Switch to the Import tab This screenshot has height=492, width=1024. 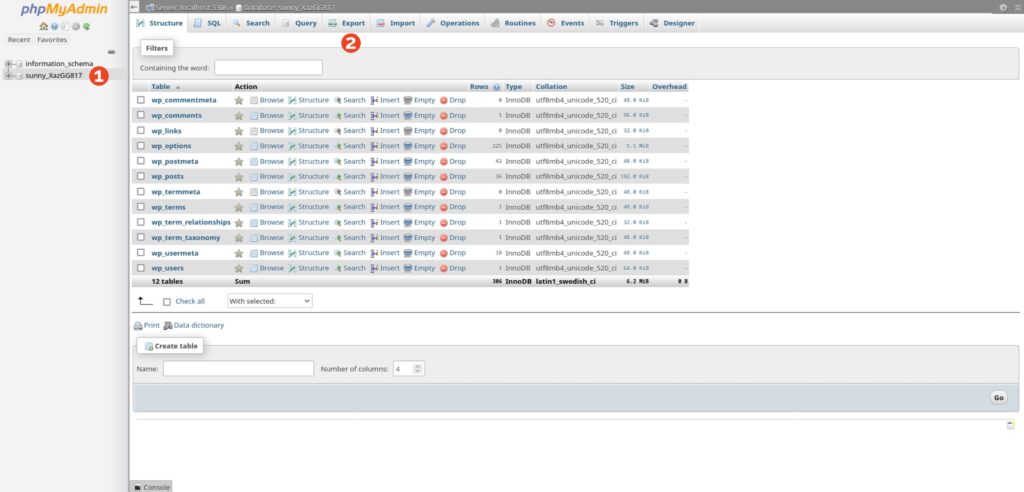pos(396,23)
